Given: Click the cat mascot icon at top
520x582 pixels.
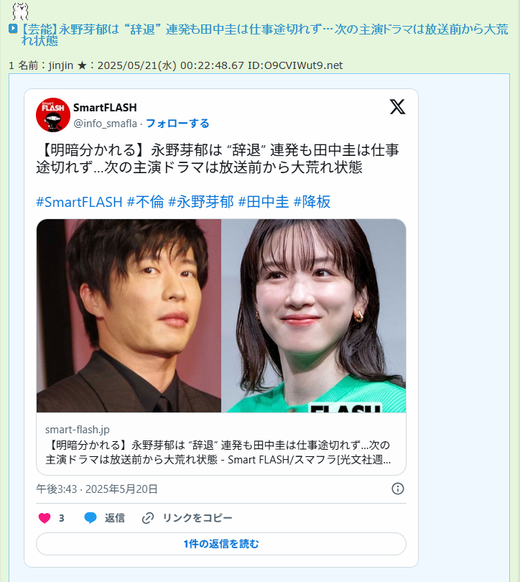Looking at the screenshot, I should pos(20,11).
